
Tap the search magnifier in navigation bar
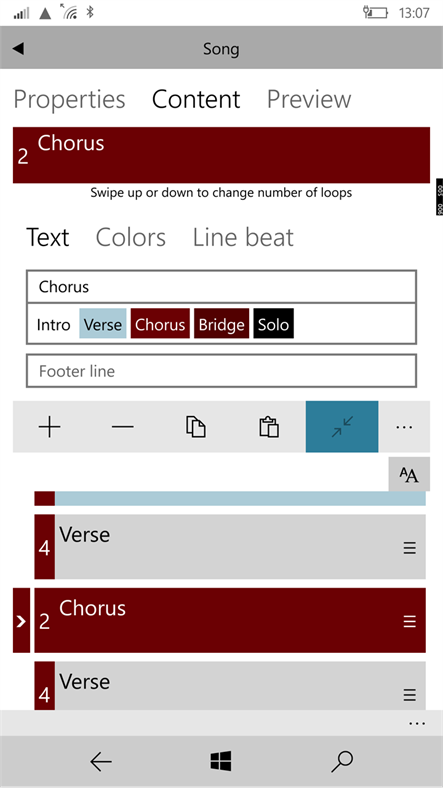pos(342,761)
